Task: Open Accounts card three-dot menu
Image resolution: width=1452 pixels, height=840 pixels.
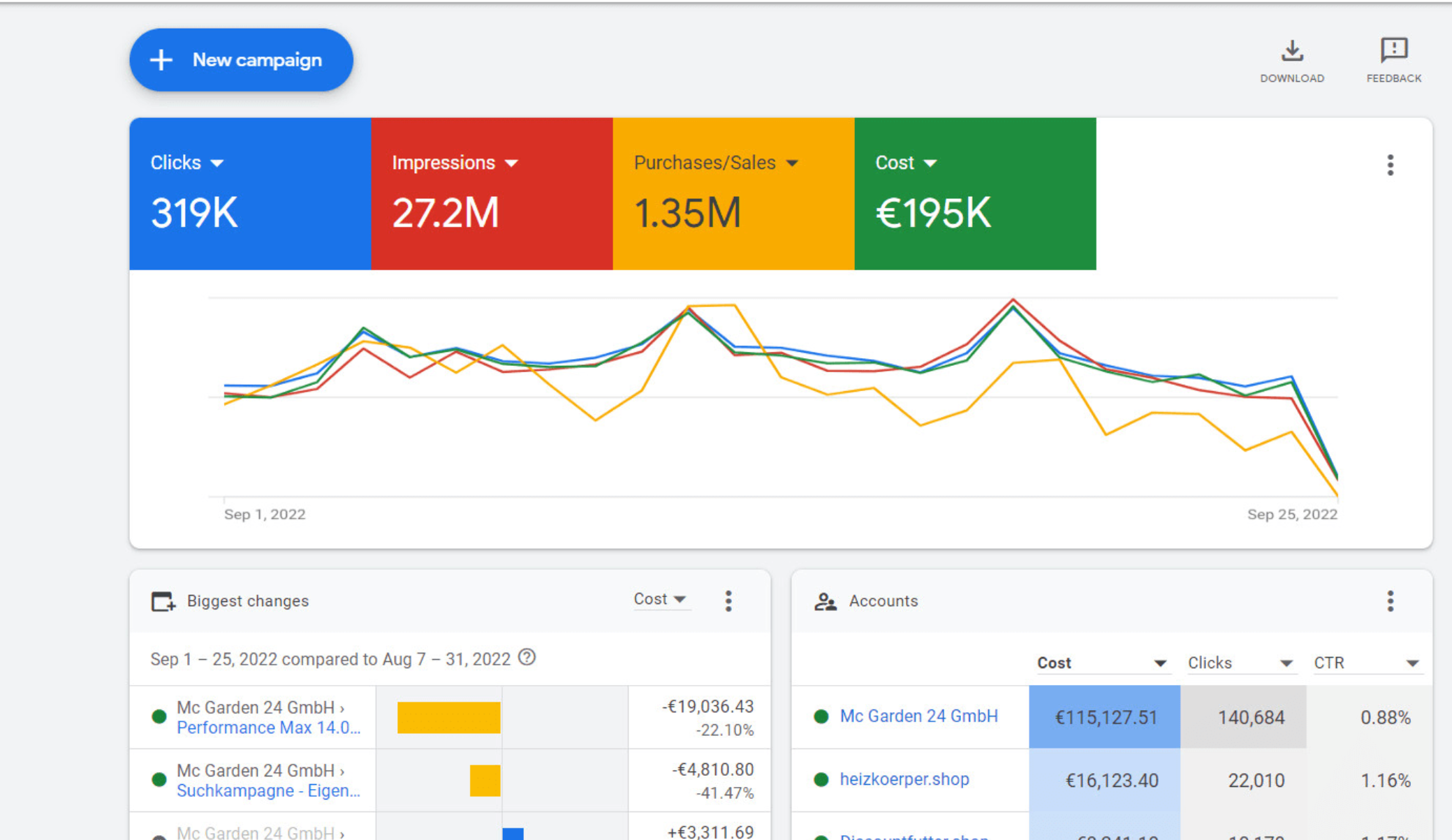Action: [1390, 600]
